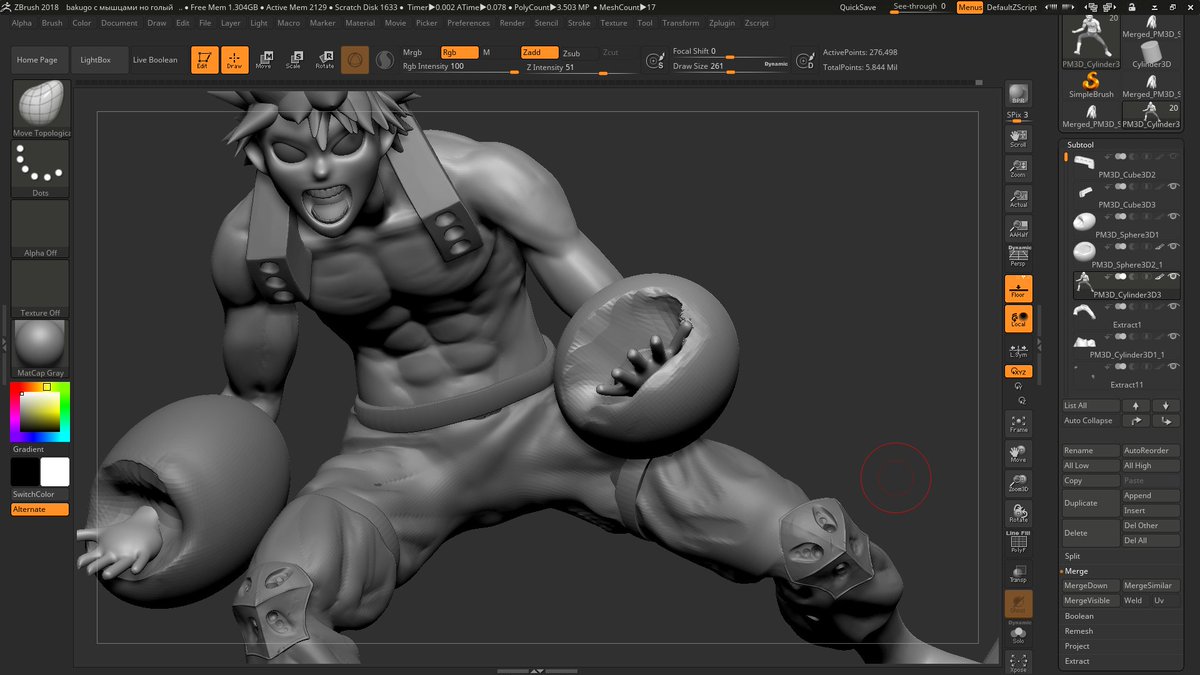Image resolution: width=1200 pixels, height=675 pixels.
Task: Click the right-shelf Rotate view icon
Action: tap(1018, 514)
